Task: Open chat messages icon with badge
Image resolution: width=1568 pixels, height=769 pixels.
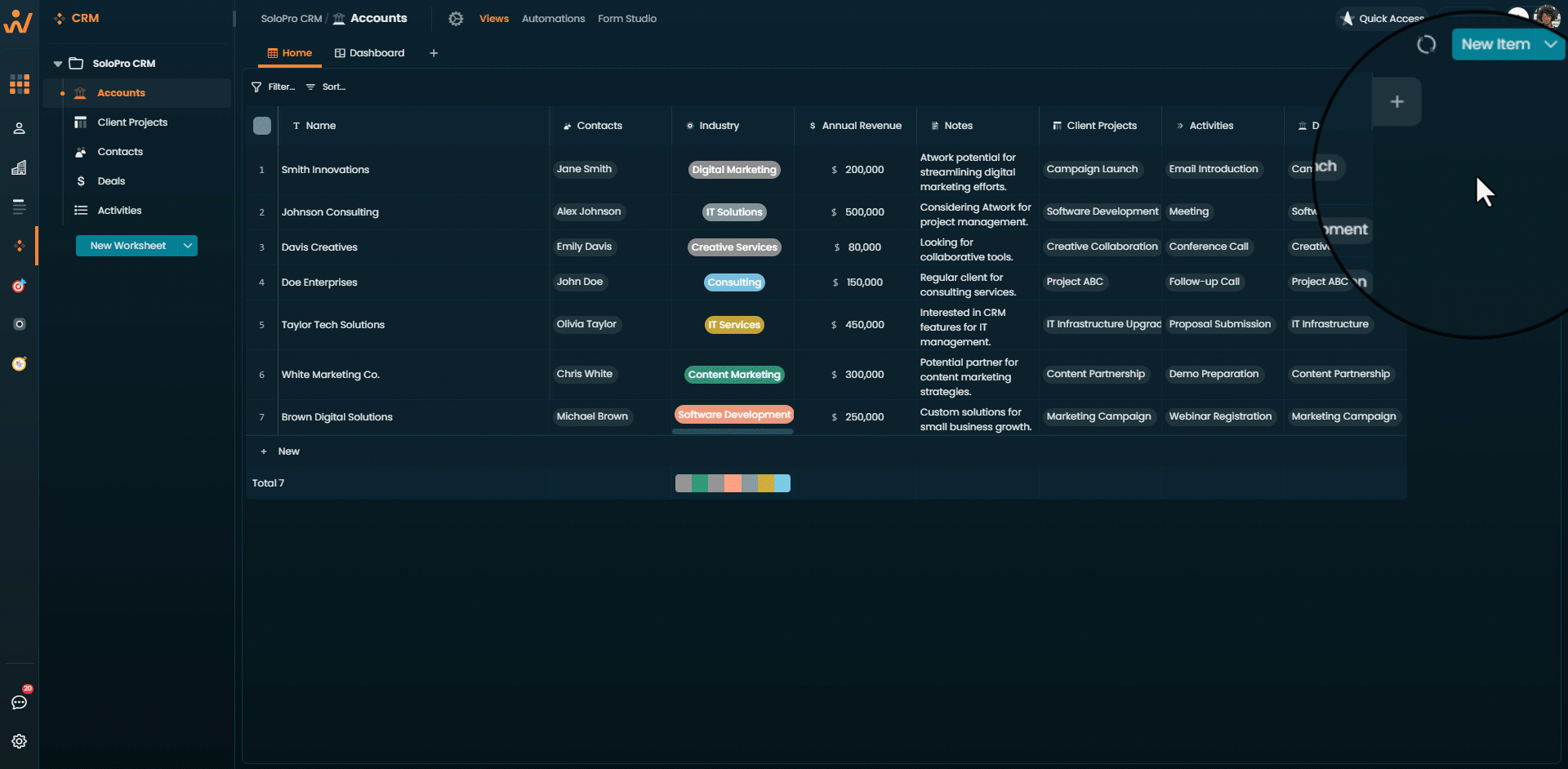Action: point(20,702)
